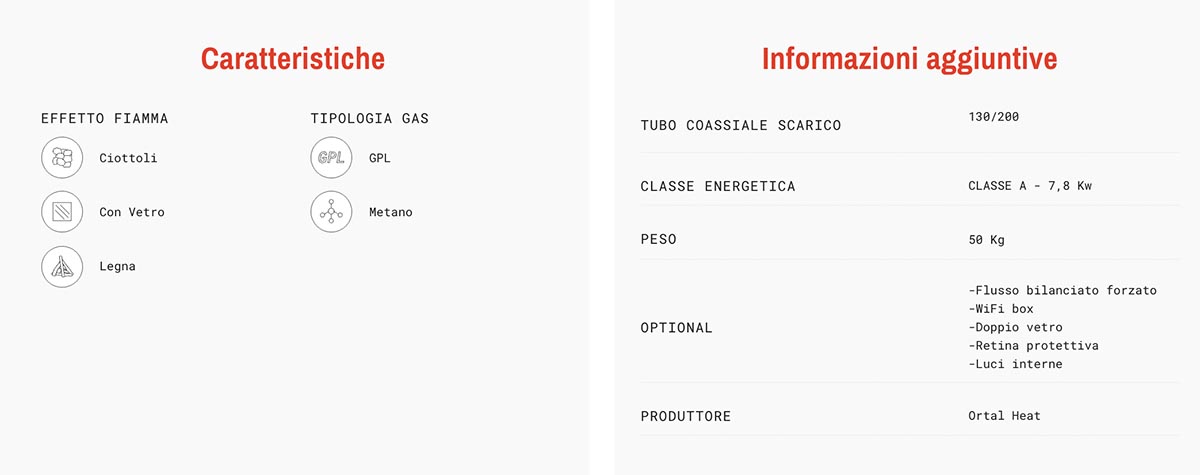The height and width of the screenshot is (475, 1200).
Task: Select the Tubo Coassiale Scarico row label
Action: [741, 126]
